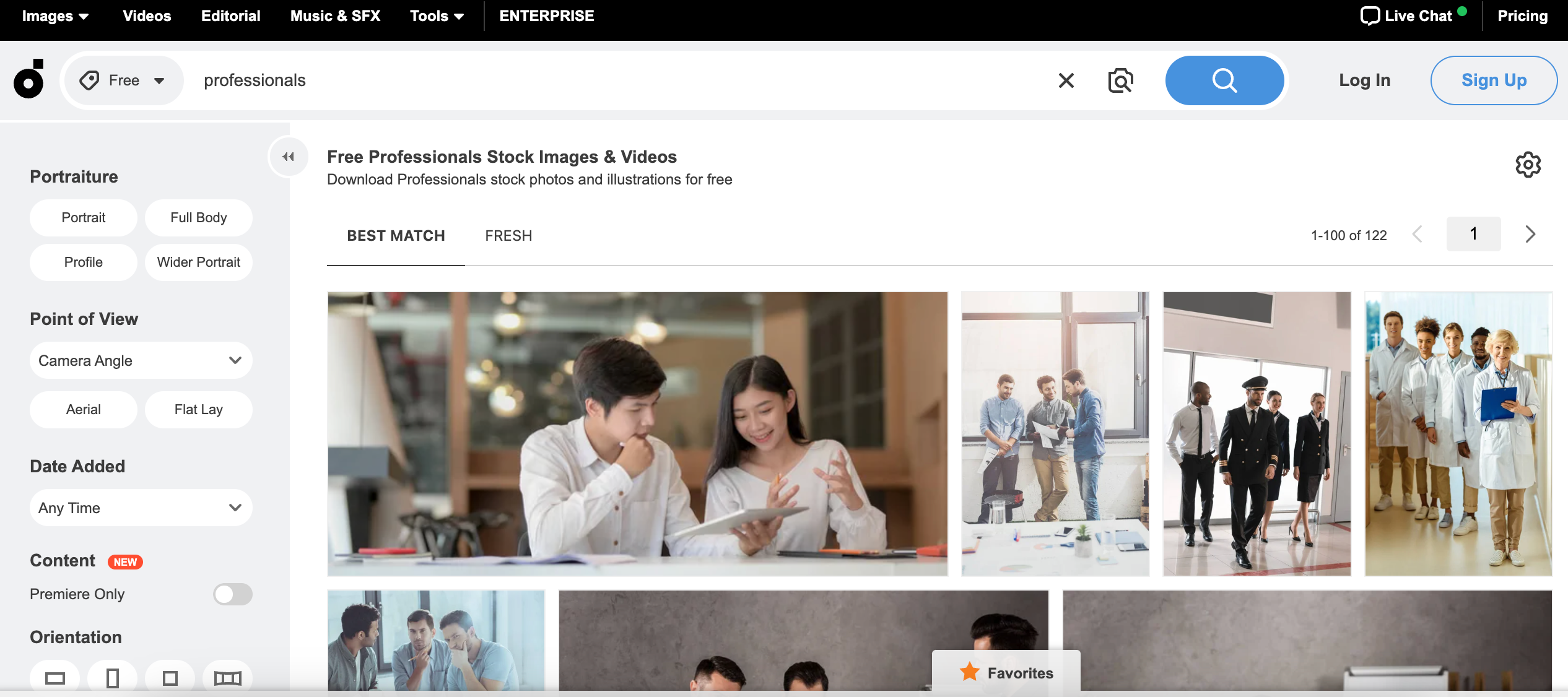
Task: Open display settings gear icon
Action: (x=1528, y=165)
